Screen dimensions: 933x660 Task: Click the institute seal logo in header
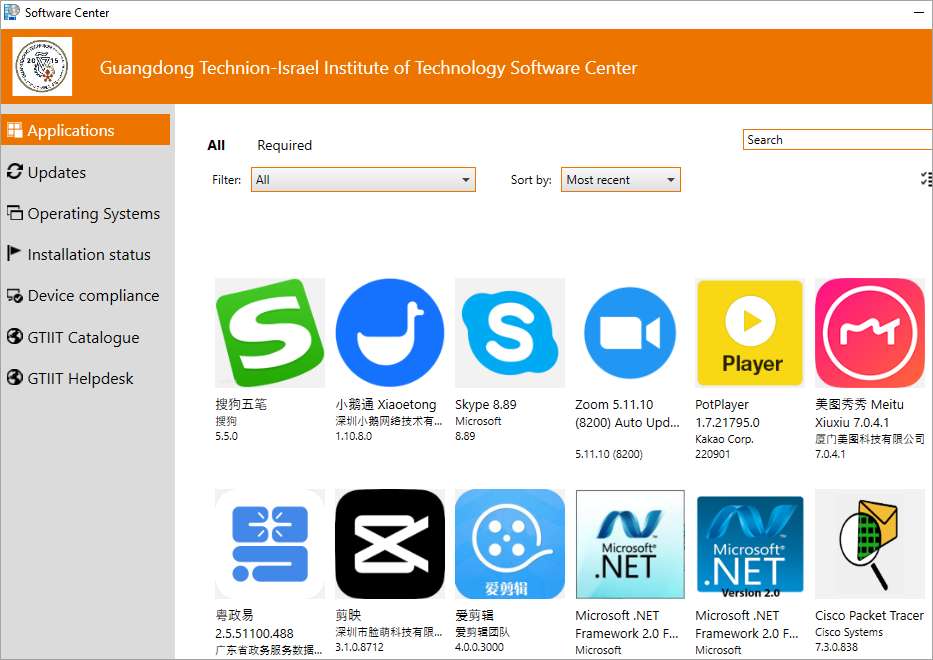click(42, 67)
